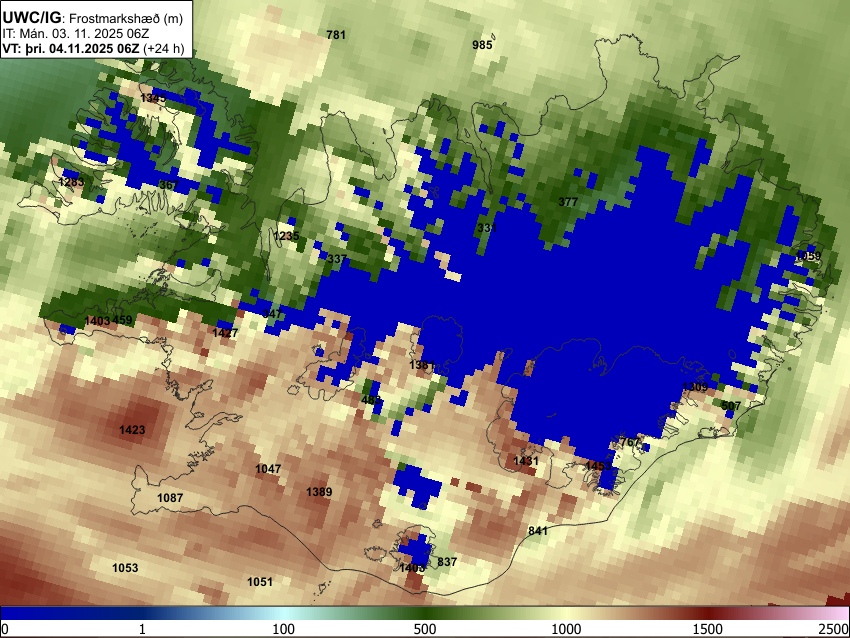Select the map value 1309
The width and height of the screenshot is (850, 638).
pyautogui.click(x=695, y=386)
